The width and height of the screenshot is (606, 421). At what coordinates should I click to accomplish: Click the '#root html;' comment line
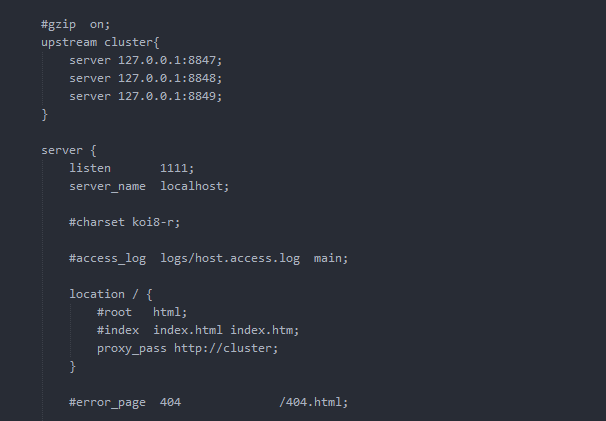coord(142,312)
